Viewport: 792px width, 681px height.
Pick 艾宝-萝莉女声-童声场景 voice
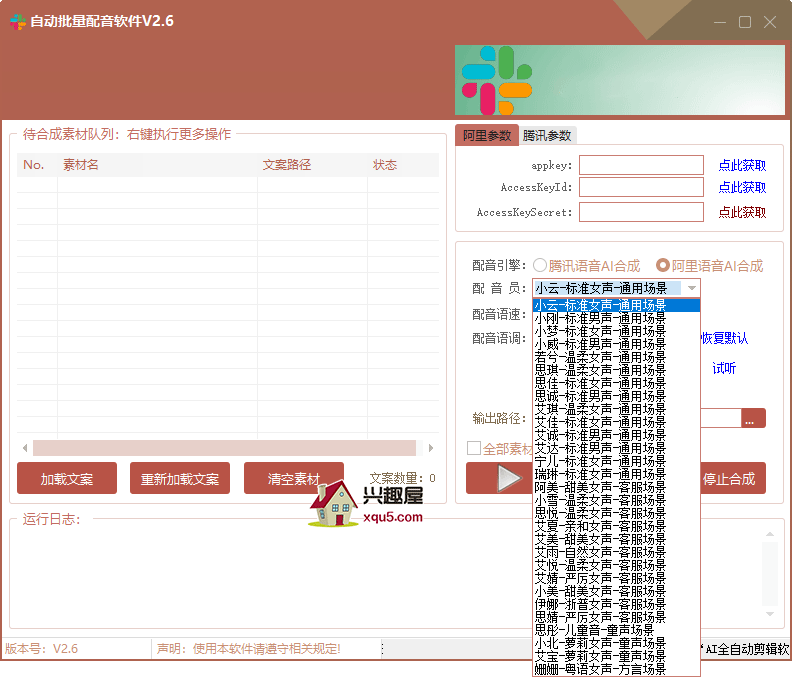617,656
